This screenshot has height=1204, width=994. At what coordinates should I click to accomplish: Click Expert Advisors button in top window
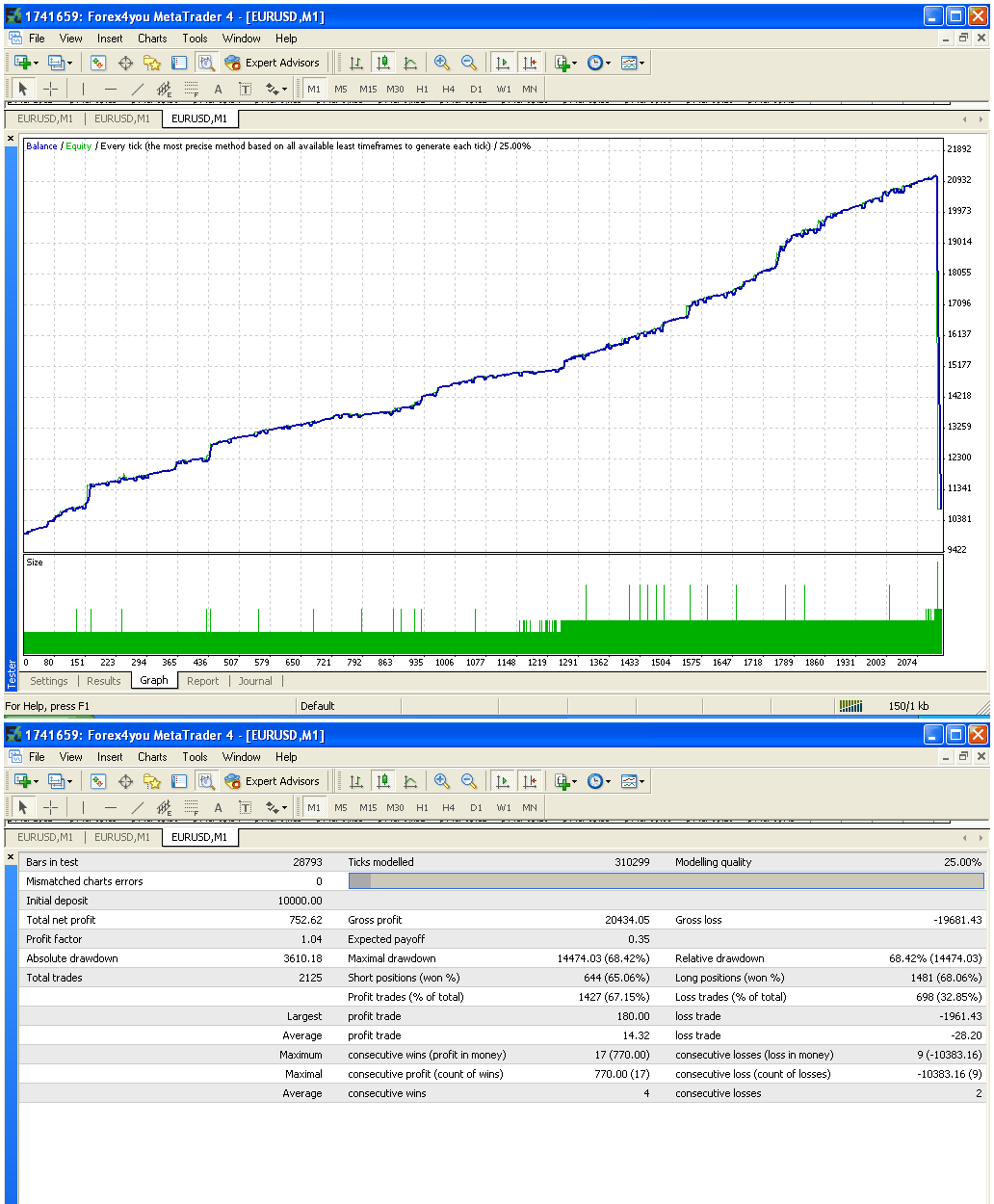tap(273, 63)
